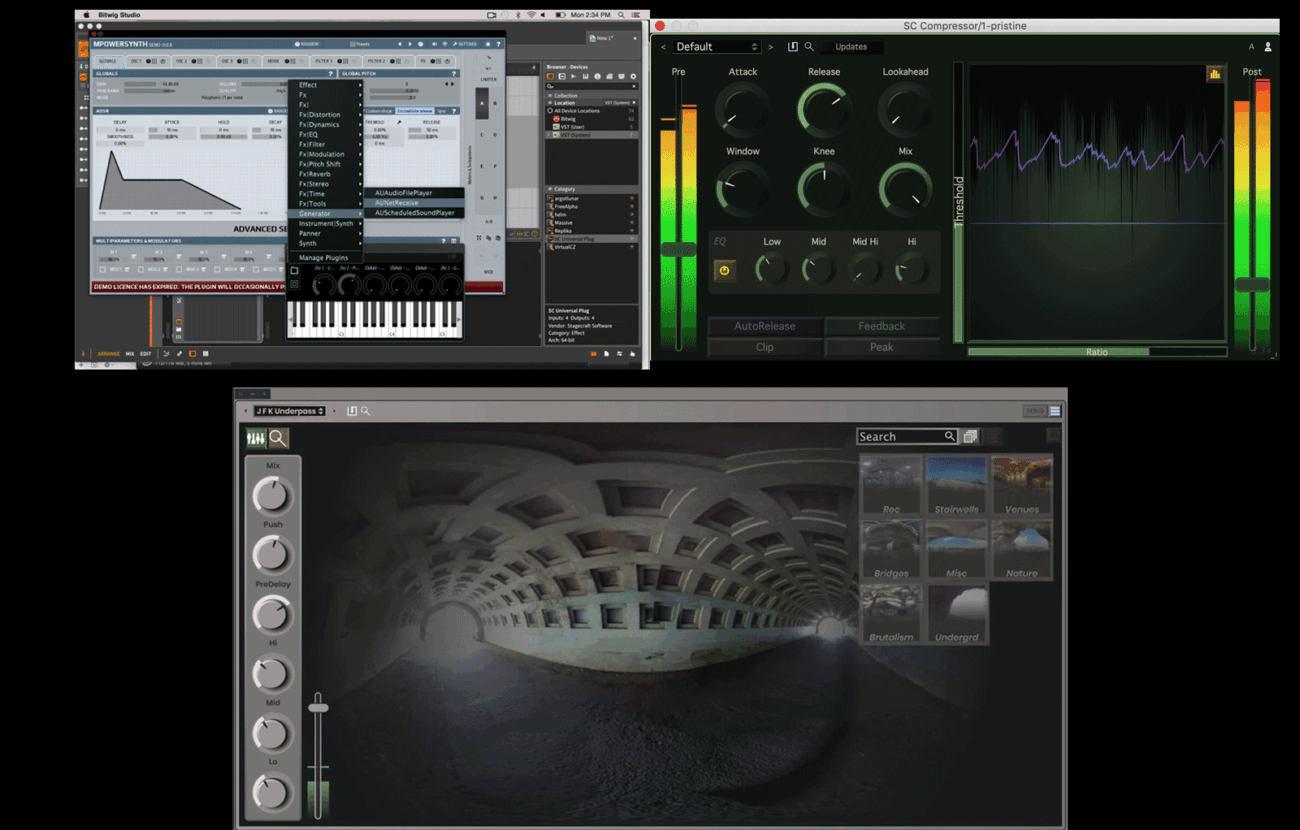Click the Bitwig browser devices orange icon
The width and height of the screenshot is (1300, 830).
click(550, 76)
